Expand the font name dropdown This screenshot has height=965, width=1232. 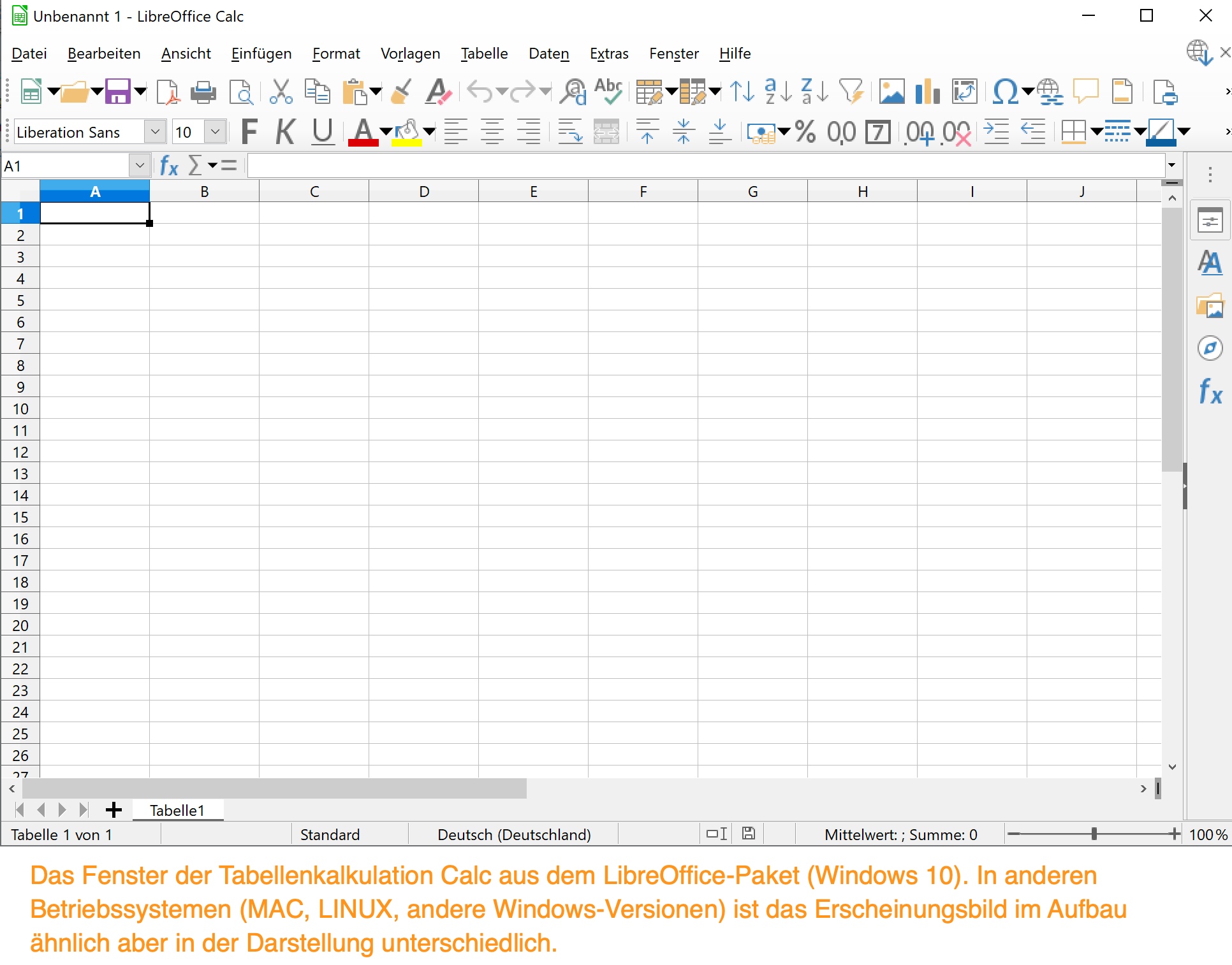click(x=155, y=132)
